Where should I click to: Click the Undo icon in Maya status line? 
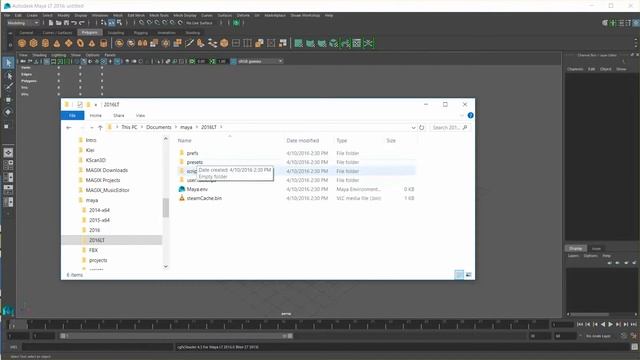[74, 23]
